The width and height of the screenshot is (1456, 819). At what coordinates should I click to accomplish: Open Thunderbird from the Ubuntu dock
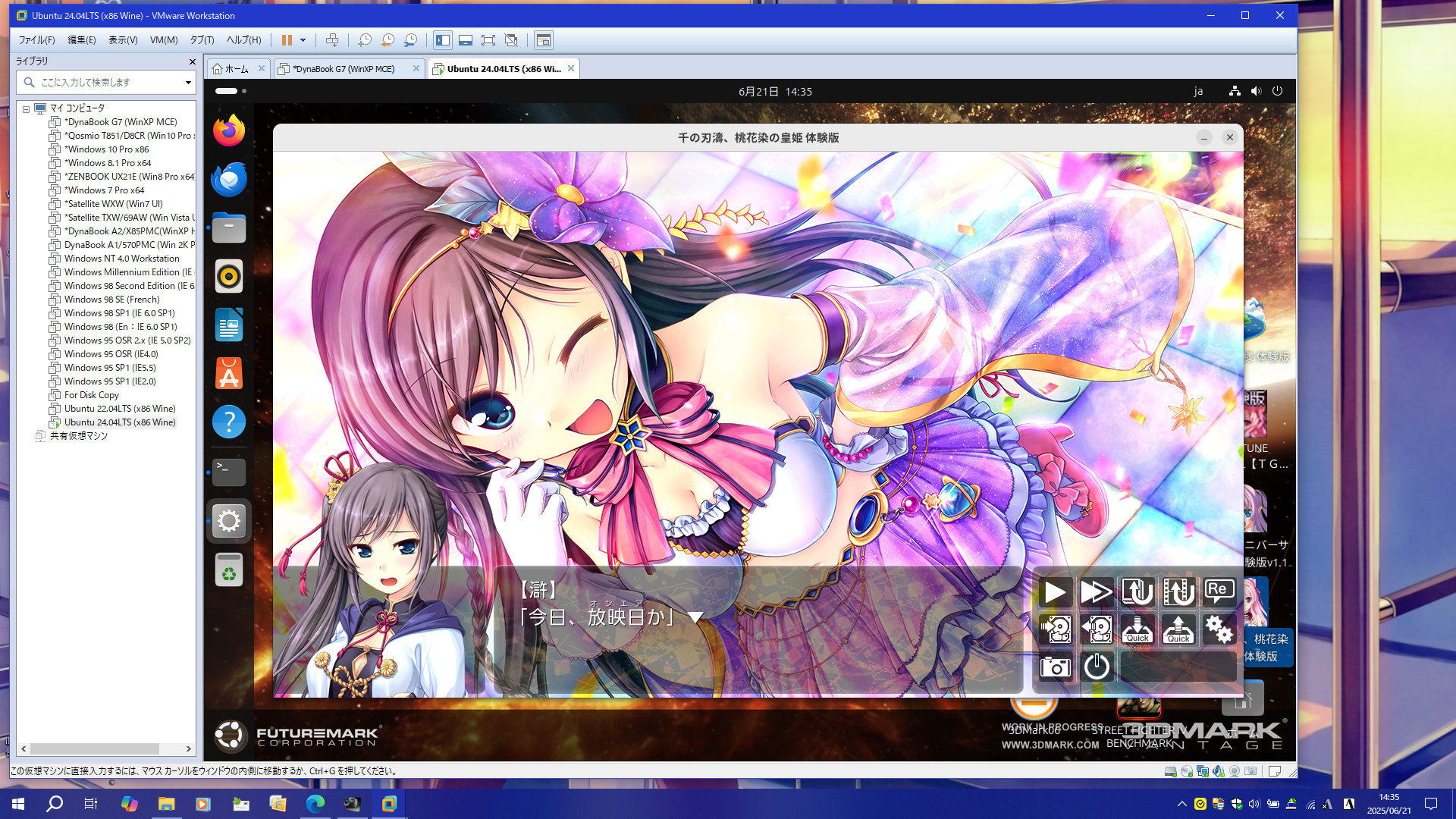(229, 179)
